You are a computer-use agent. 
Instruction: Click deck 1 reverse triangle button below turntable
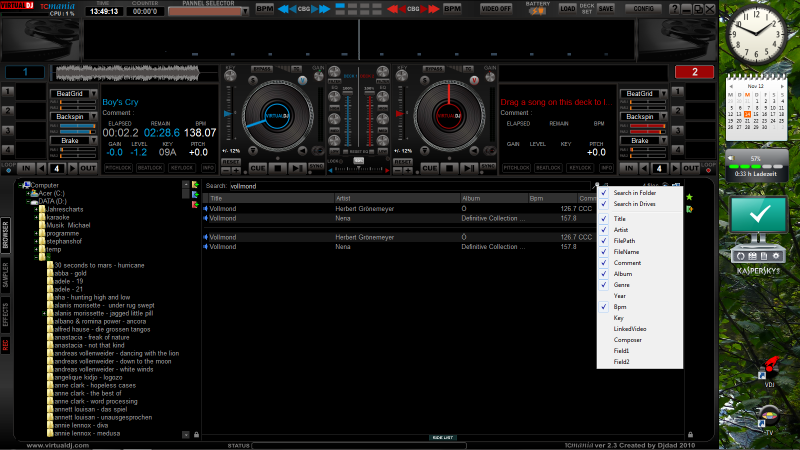303,151
